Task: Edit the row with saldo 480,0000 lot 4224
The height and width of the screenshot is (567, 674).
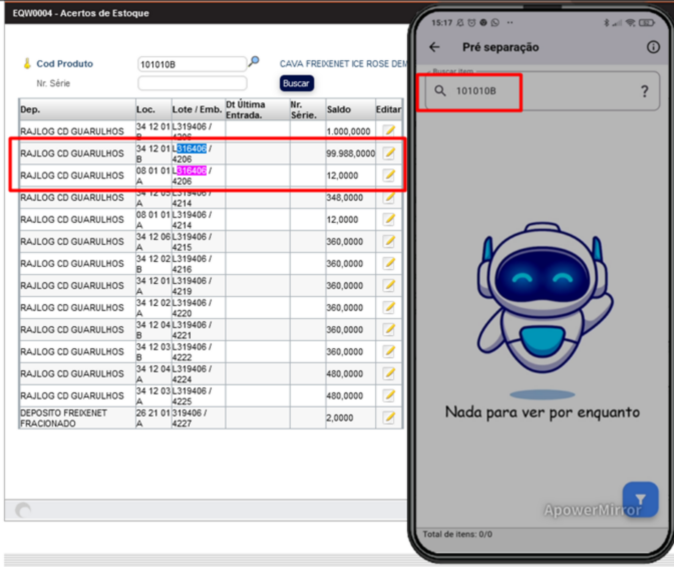Action: pos(389,373)
